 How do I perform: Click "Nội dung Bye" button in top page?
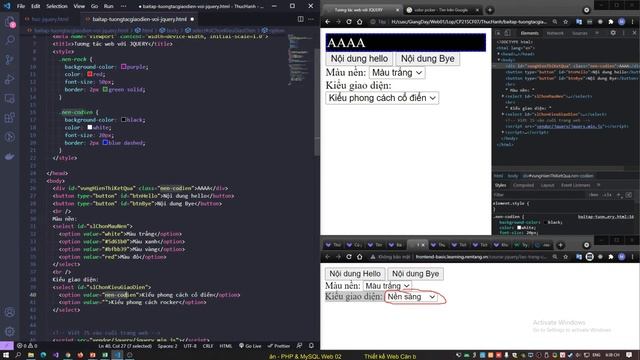[427, 59]
